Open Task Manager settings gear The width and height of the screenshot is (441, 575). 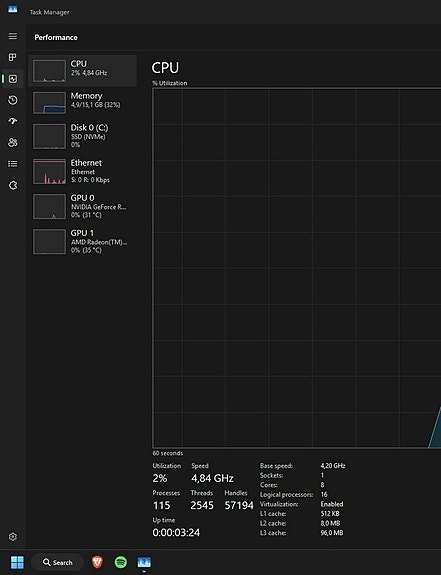pyautogui.click(x=13, y=536)
